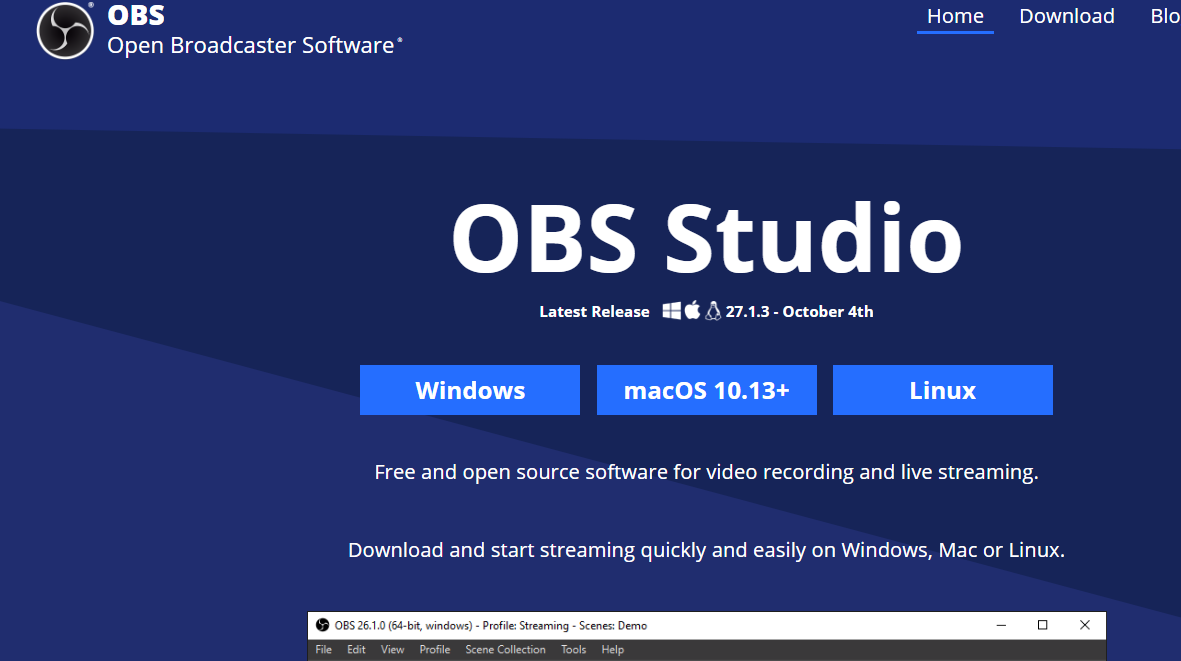Open the Tools menu in the OBS window
1181x661 pixels.
(573, 650)
